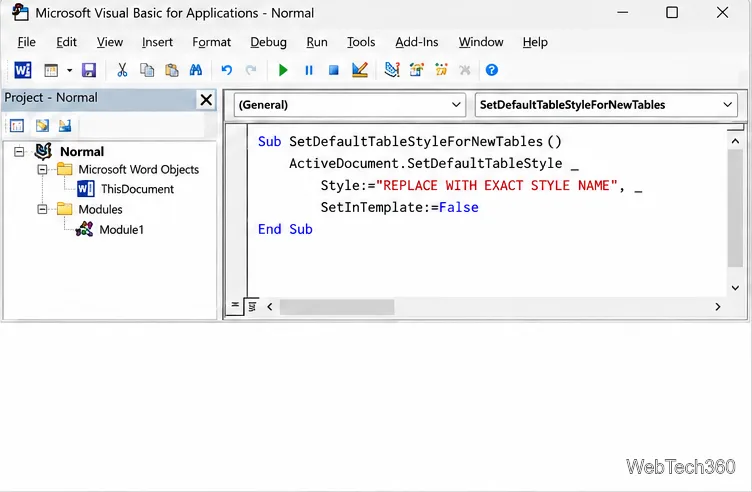Click the End Sub line
This screenshot has width=752, height=492.
click(x=285, y=229)
